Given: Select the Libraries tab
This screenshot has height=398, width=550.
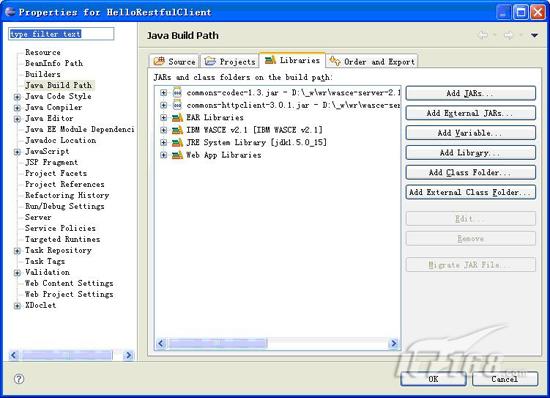Looking at the screenshot, I should click(292, 60).
